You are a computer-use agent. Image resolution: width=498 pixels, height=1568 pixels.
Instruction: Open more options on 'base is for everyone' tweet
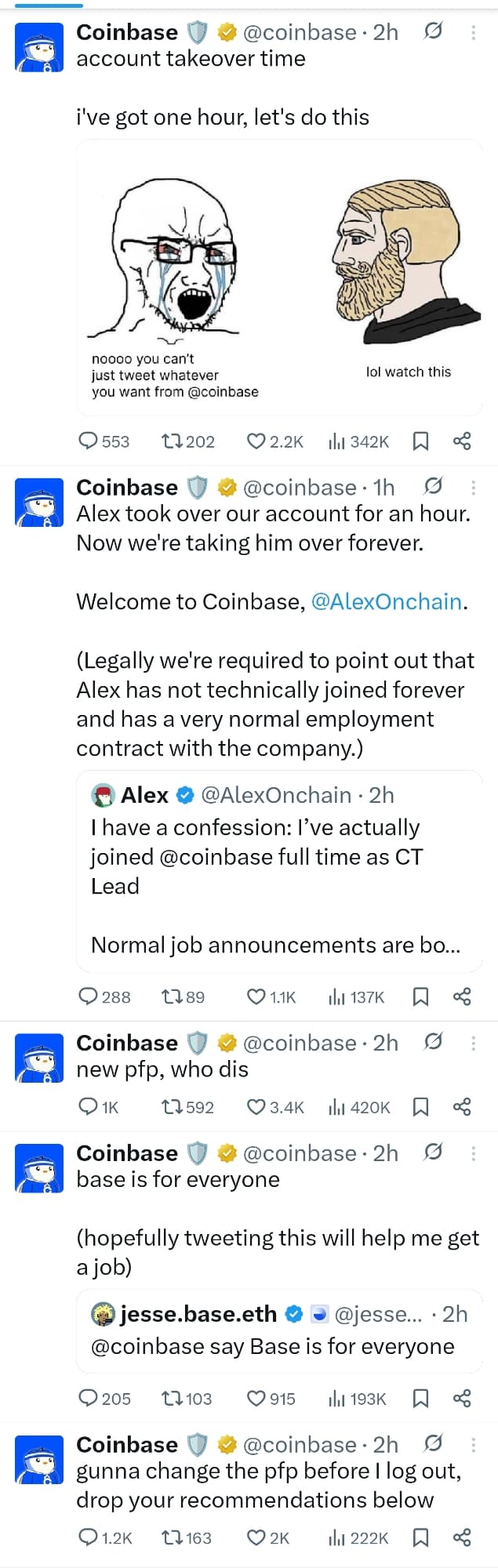point(473,1153)
